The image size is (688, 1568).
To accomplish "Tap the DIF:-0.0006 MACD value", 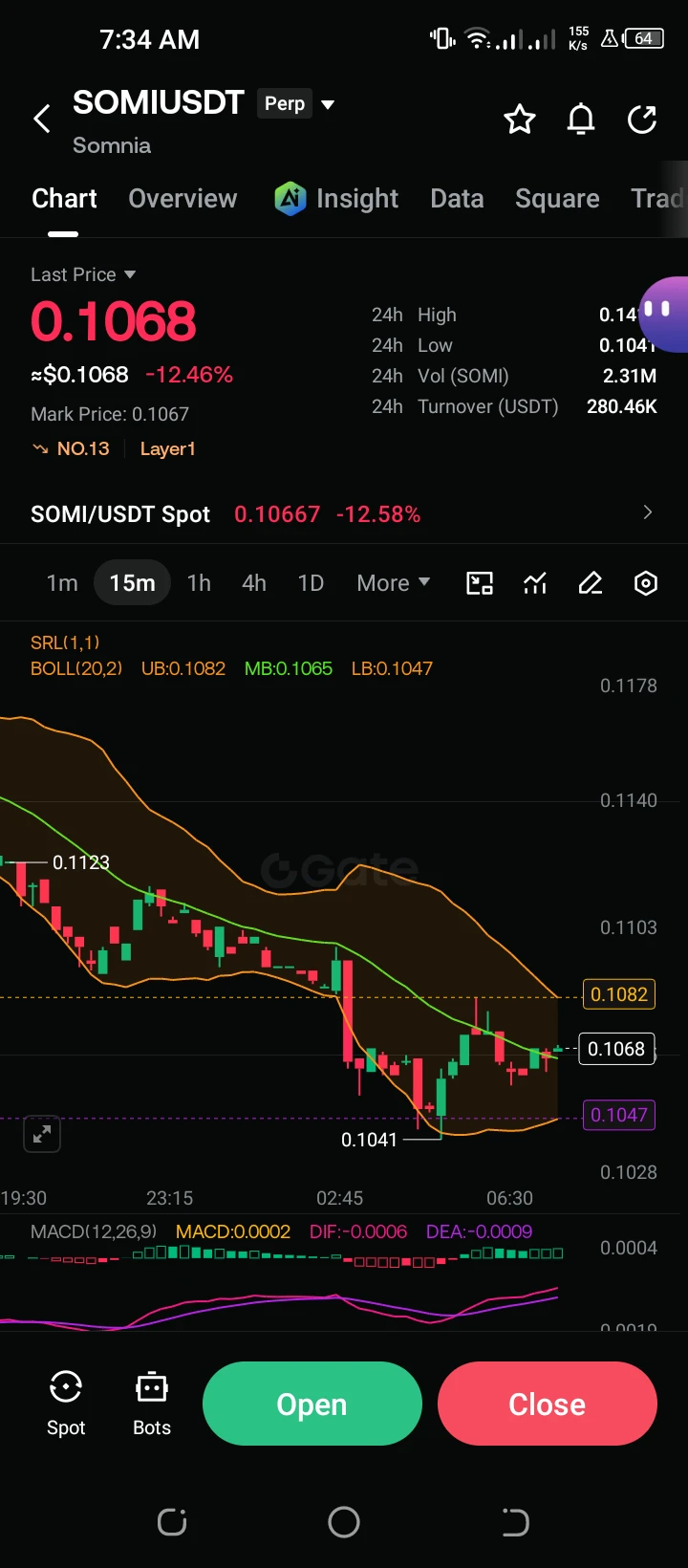I will [x=358, y=1231].
